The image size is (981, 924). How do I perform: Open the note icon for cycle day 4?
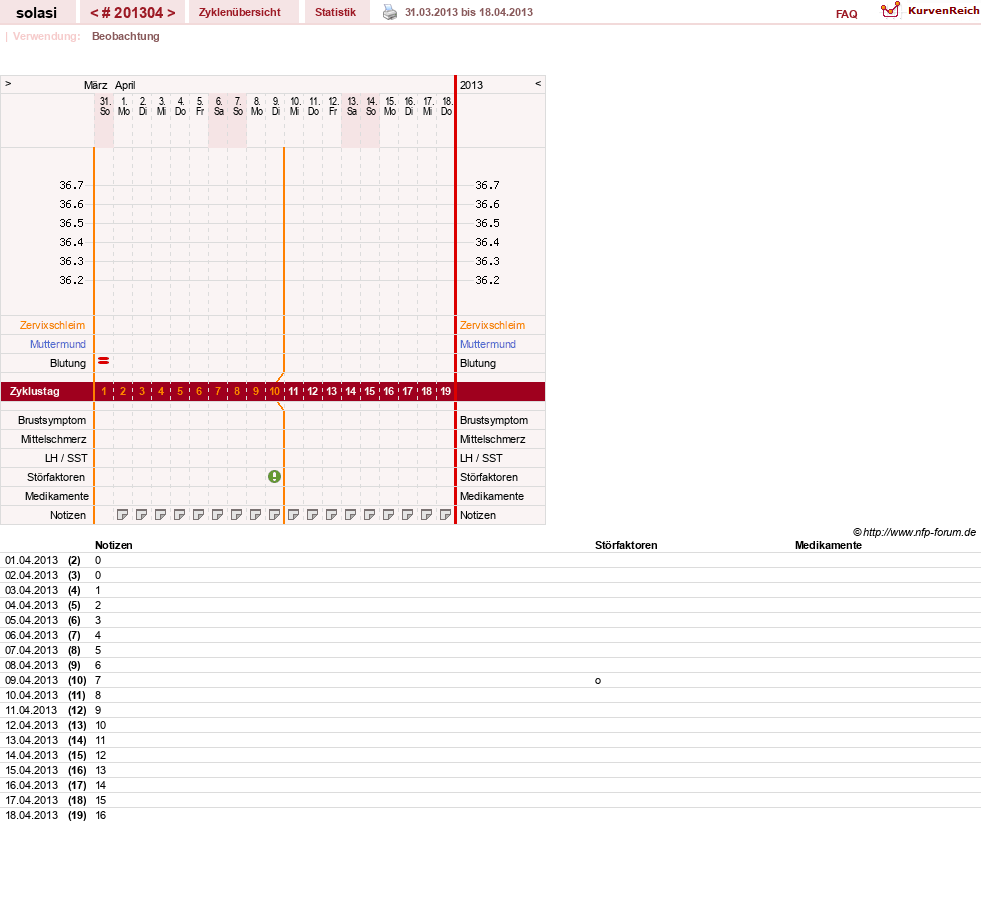pyautogui.click(x=160, y=515)
